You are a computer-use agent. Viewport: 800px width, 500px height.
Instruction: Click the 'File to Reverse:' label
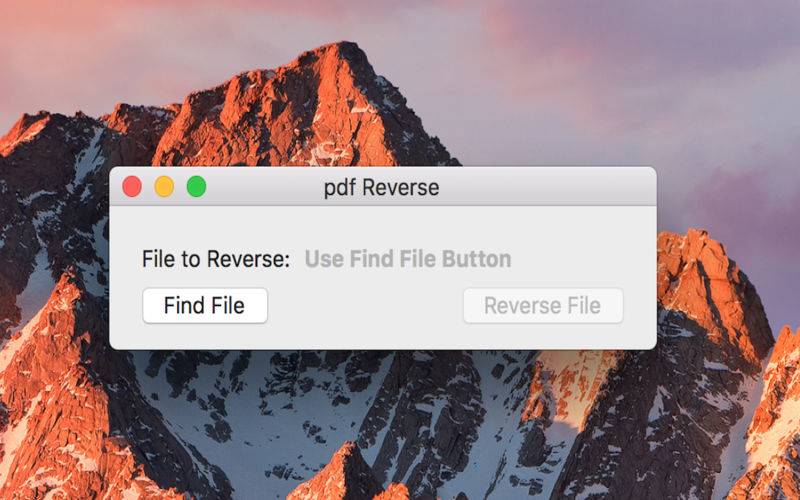click(x=216, y=259)
